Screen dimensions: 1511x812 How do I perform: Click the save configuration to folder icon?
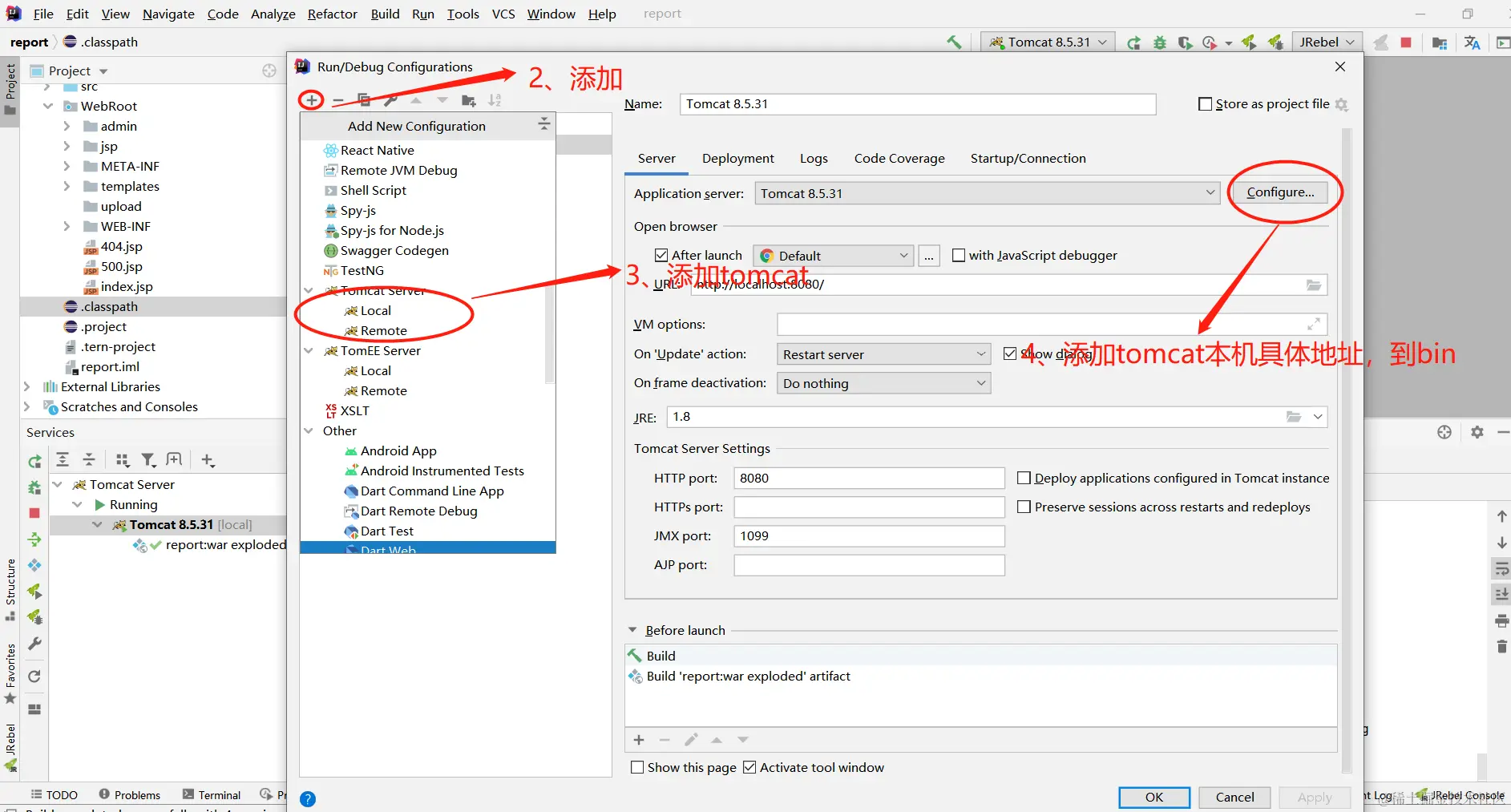point(469,100)
